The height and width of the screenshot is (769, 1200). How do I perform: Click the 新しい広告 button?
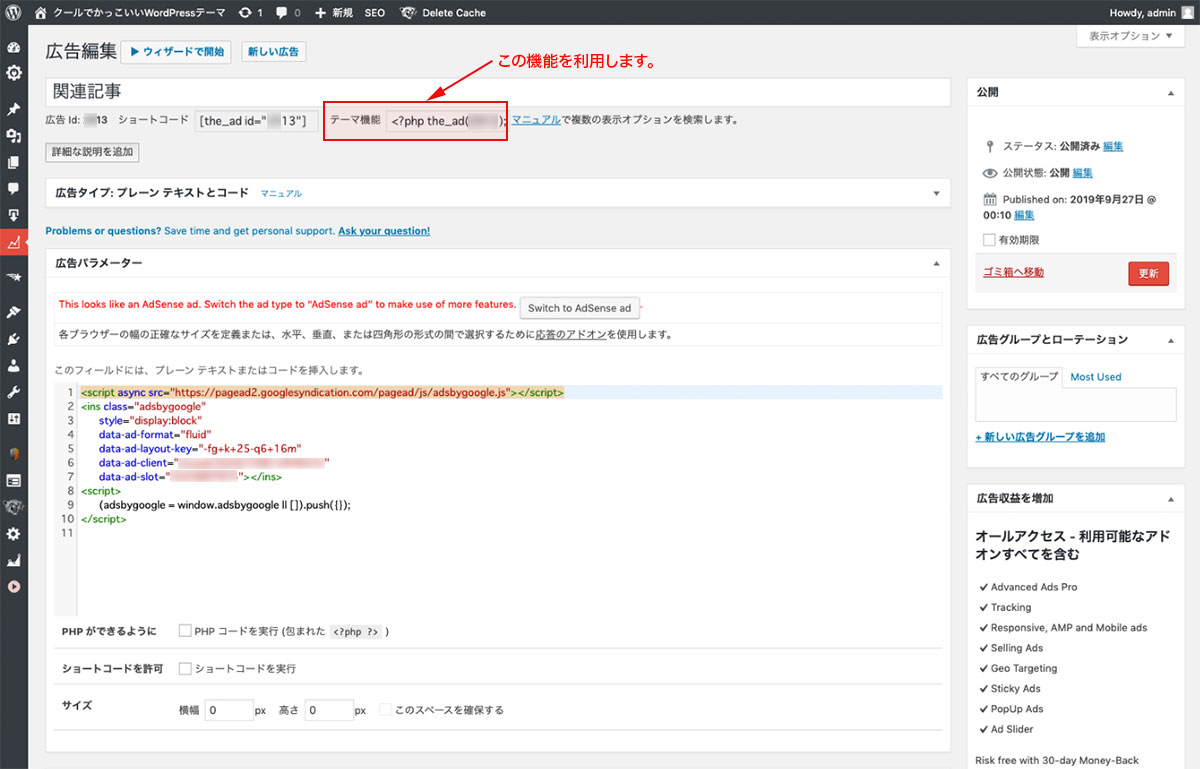click(274, 52)
